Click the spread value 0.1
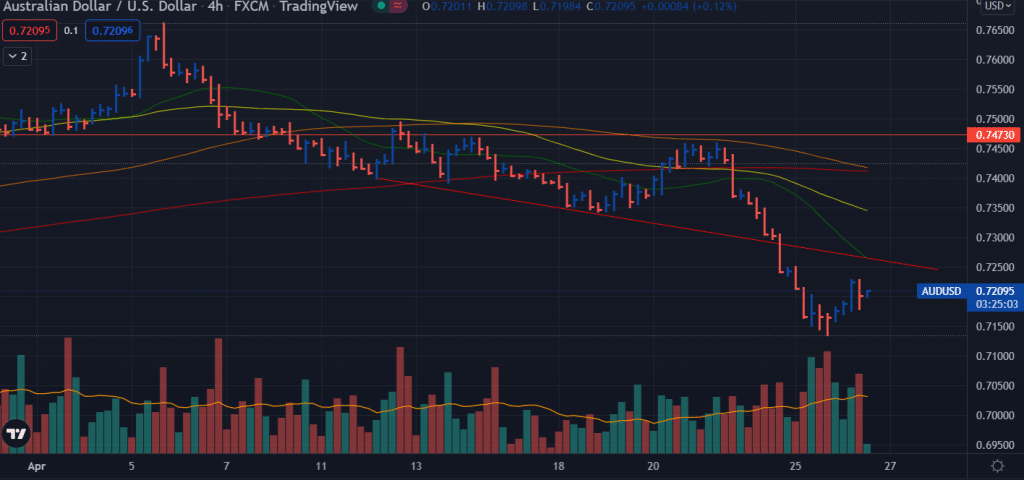Viewport: 1024px width, 480px height. 72,31
